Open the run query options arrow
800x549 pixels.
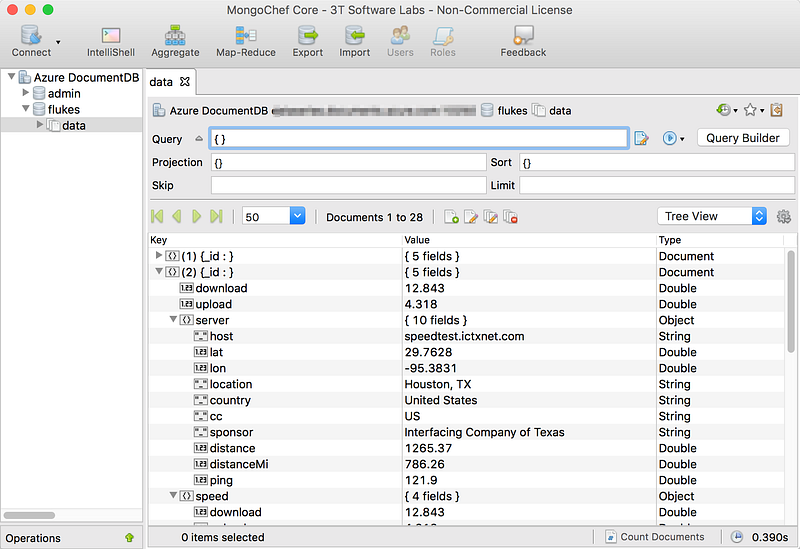pyautogui.click(x=682, y=139)
